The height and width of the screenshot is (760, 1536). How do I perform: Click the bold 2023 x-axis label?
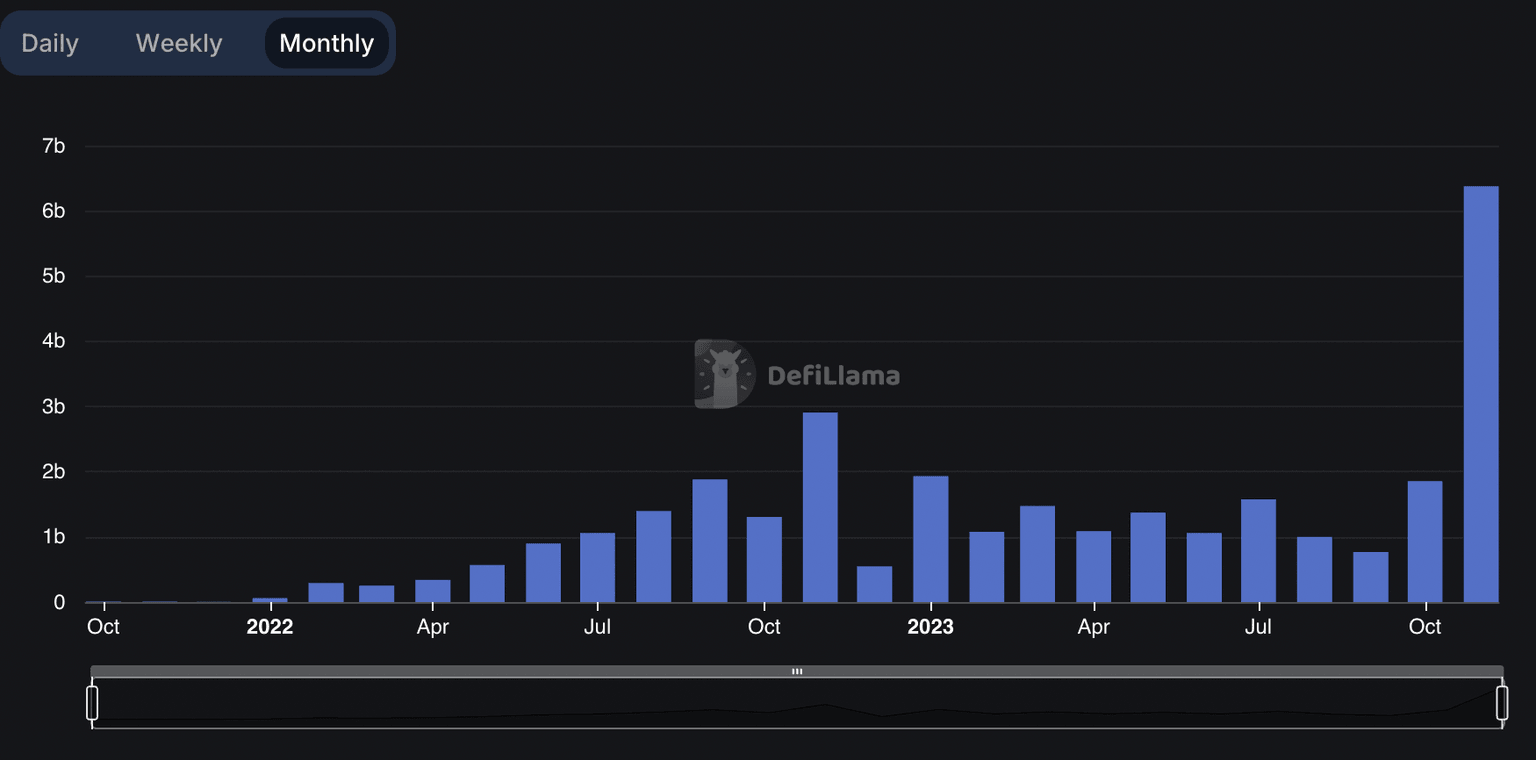(x=930, y=627)
